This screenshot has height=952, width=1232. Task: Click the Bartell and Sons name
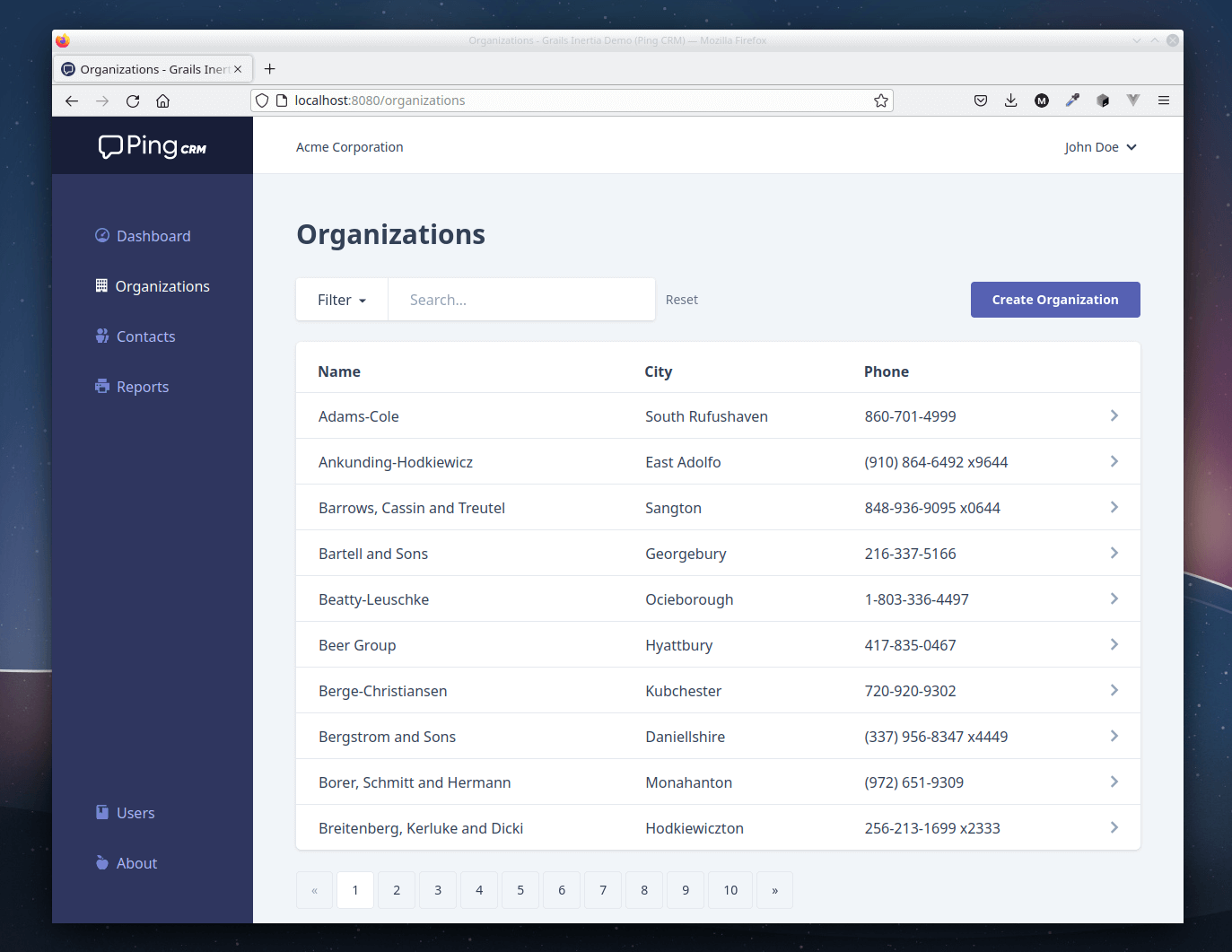coord(373,554)
